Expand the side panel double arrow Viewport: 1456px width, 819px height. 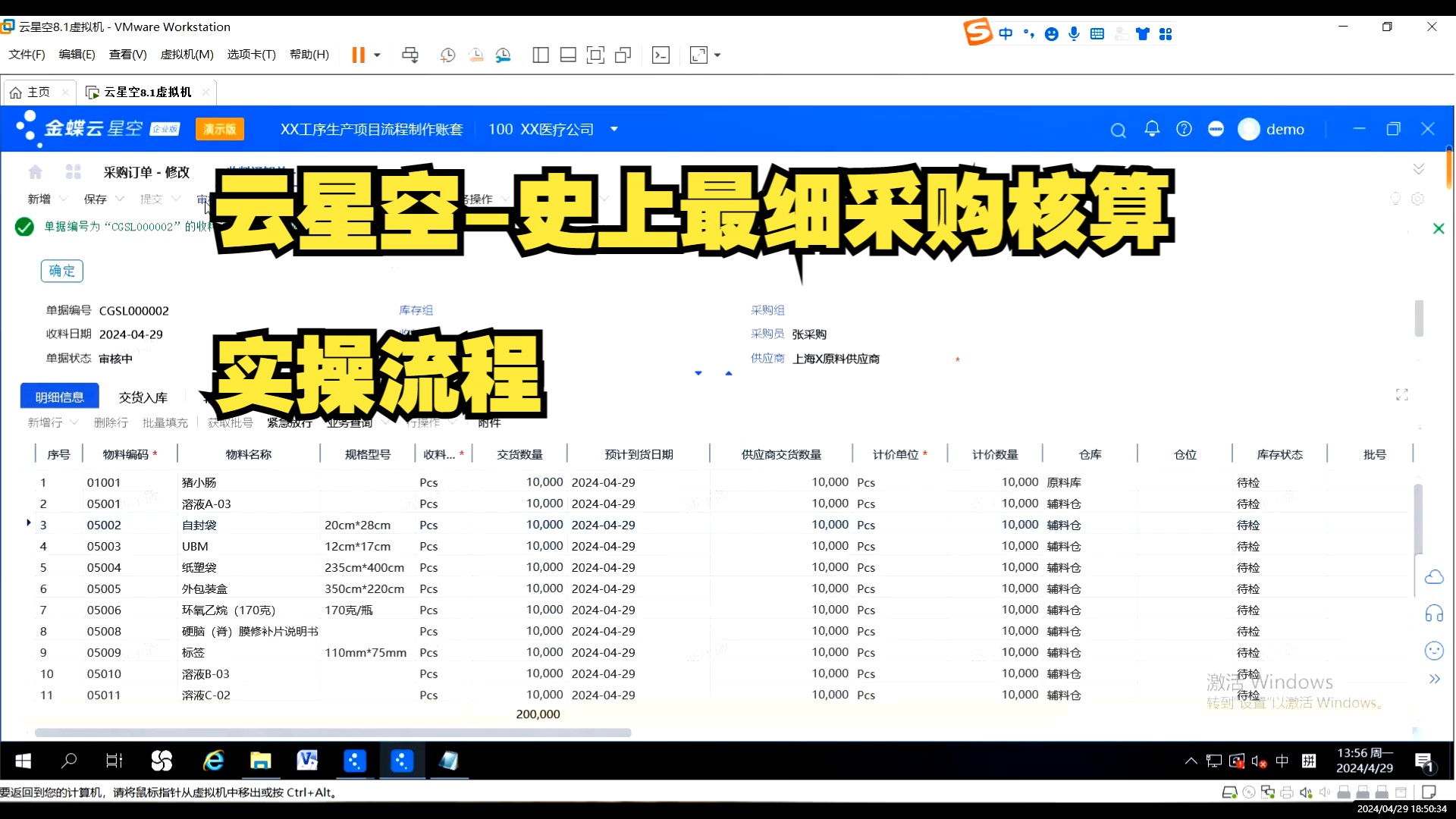pyautogui.click(x=1433, y=679)
